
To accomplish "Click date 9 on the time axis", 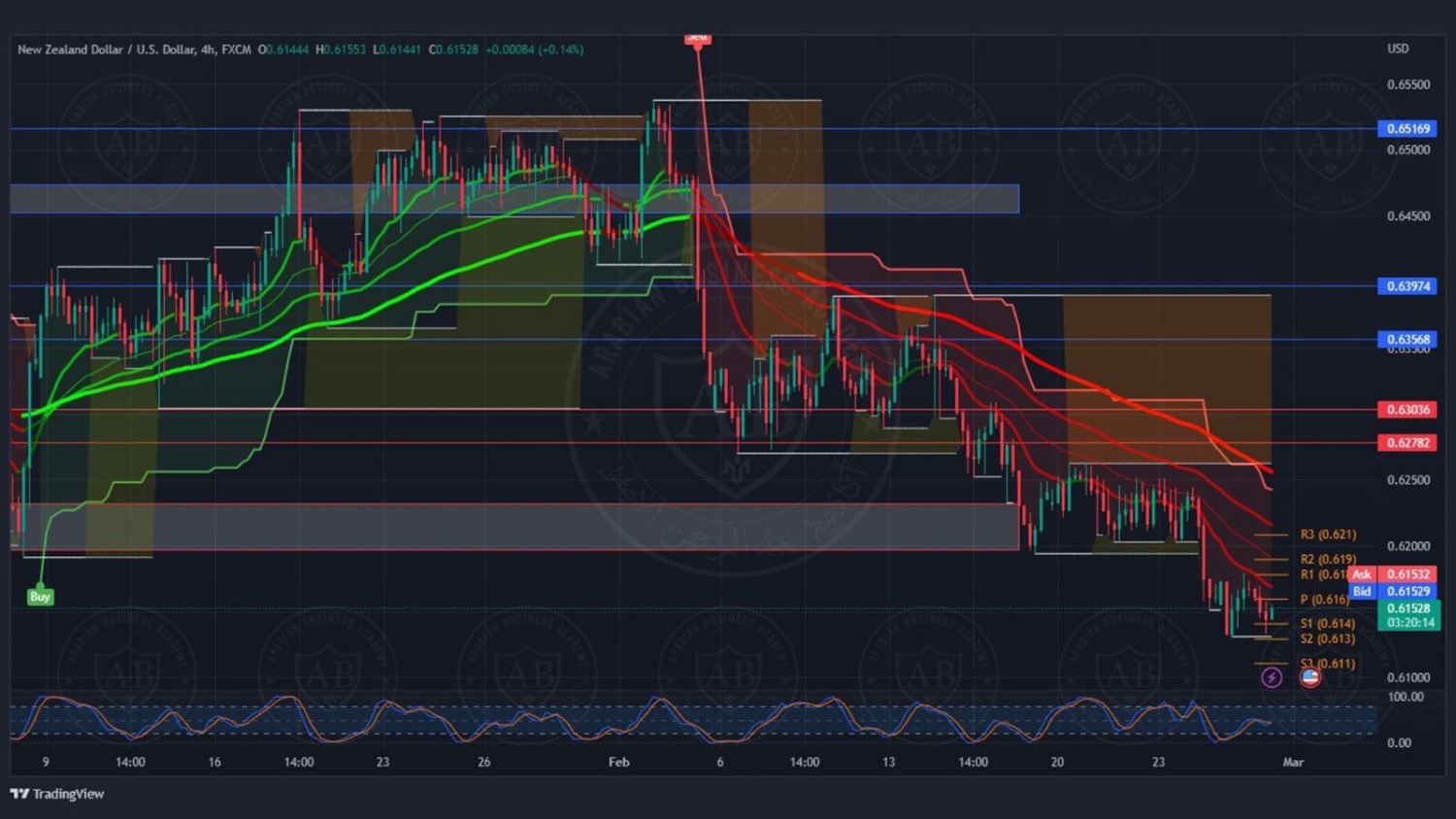I will click(x=46, y=762).
